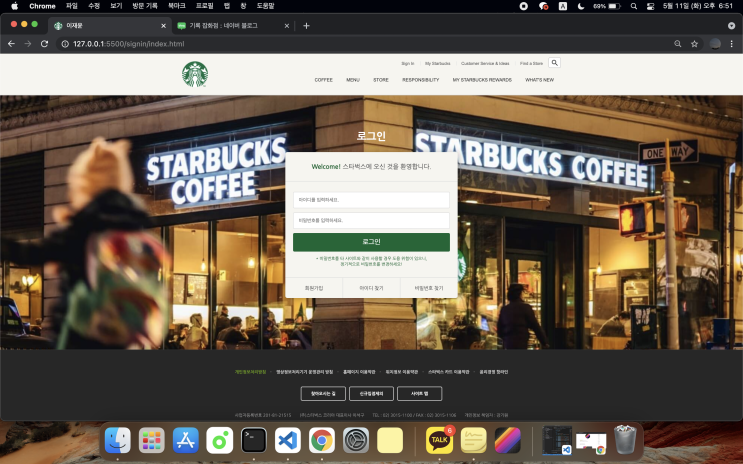Open the WHAT'S NEW navigation item
The width and height of the screenshot is (743, 464).
539,80
